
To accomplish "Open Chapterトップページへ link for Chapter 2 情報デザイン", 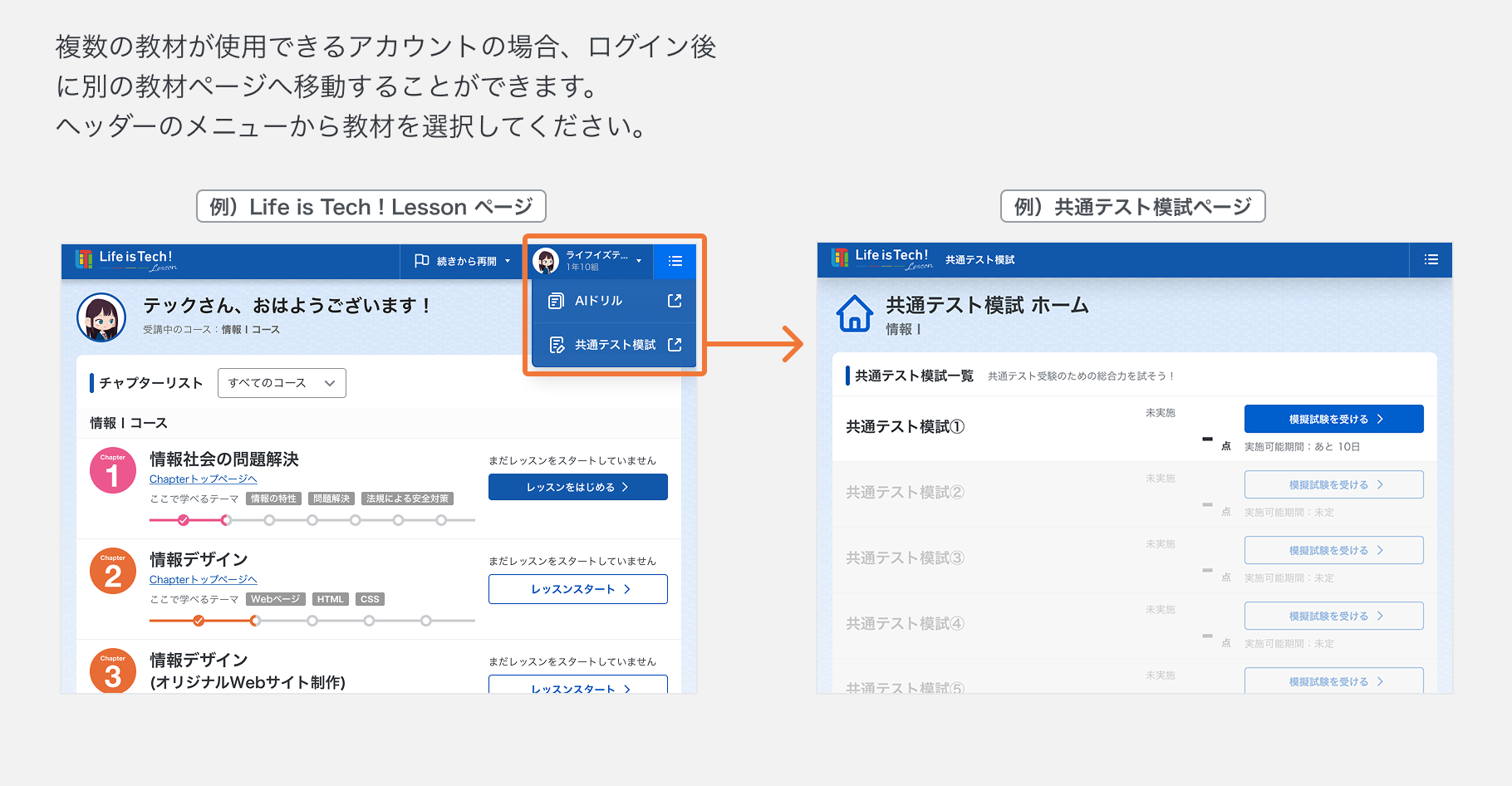I will [x=204, y=580].
